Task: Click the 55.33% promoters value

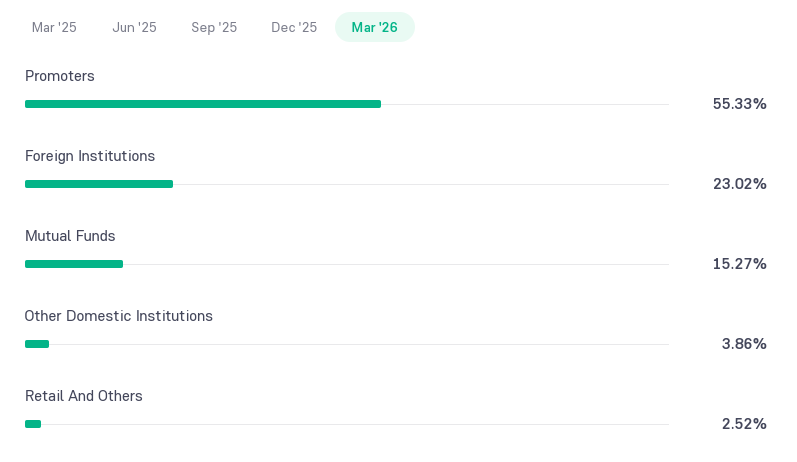Action: [x=740, y=104]
